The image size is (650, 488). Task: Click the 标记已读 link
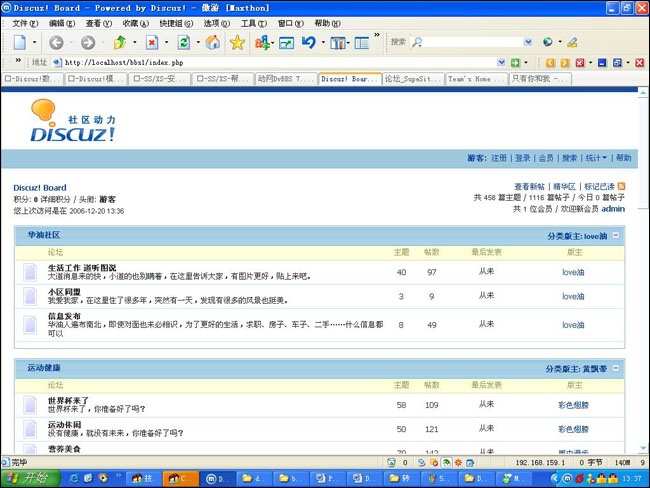tap(599, 187)
